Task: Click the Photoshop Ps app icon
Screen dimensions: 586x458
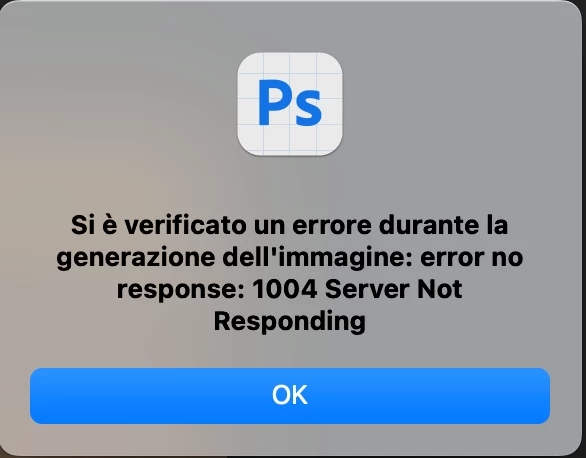Action: (x=290, y=104)
